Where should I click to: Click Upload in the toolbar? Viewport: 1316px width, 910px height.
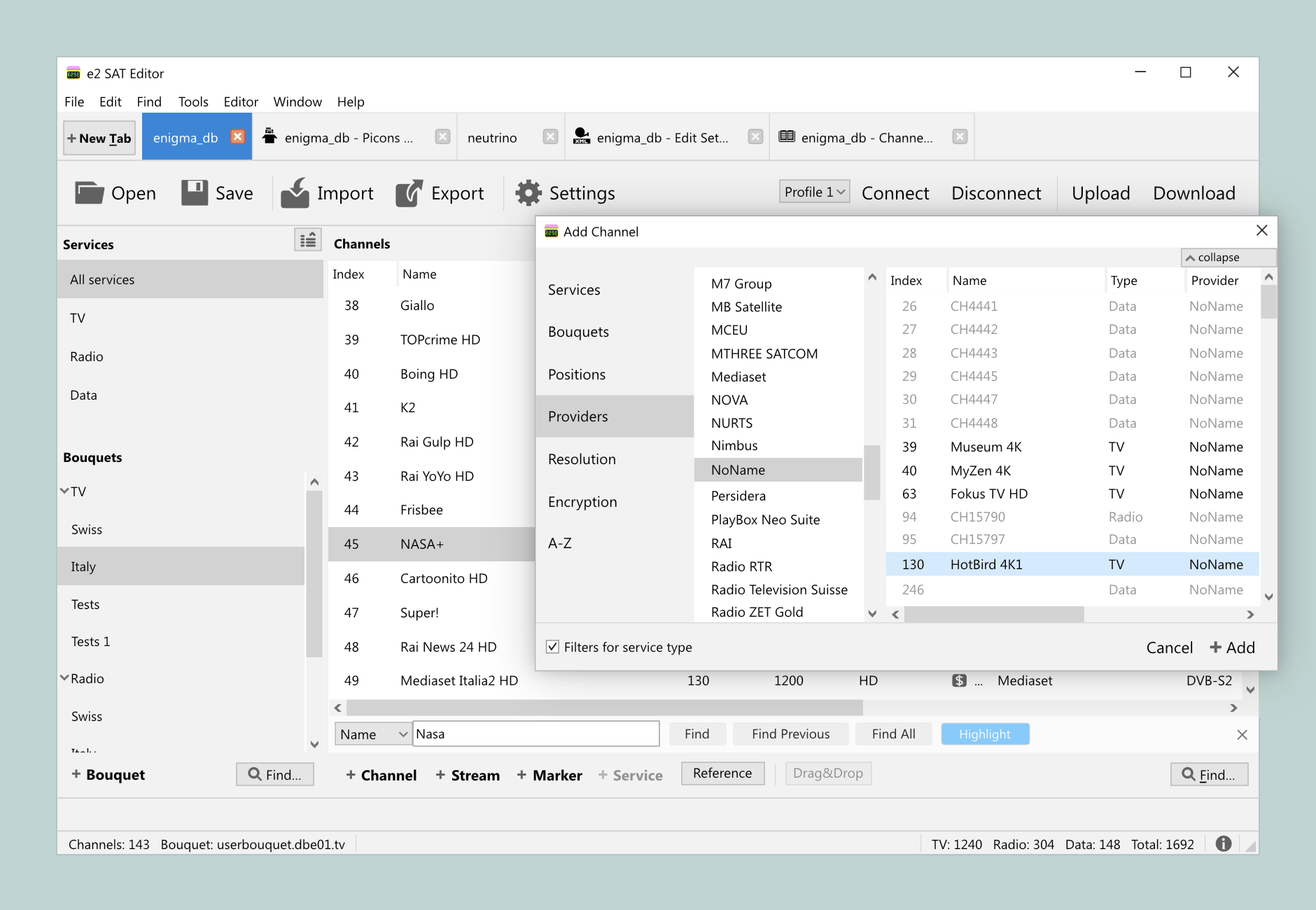click(x=1101, y=193)
